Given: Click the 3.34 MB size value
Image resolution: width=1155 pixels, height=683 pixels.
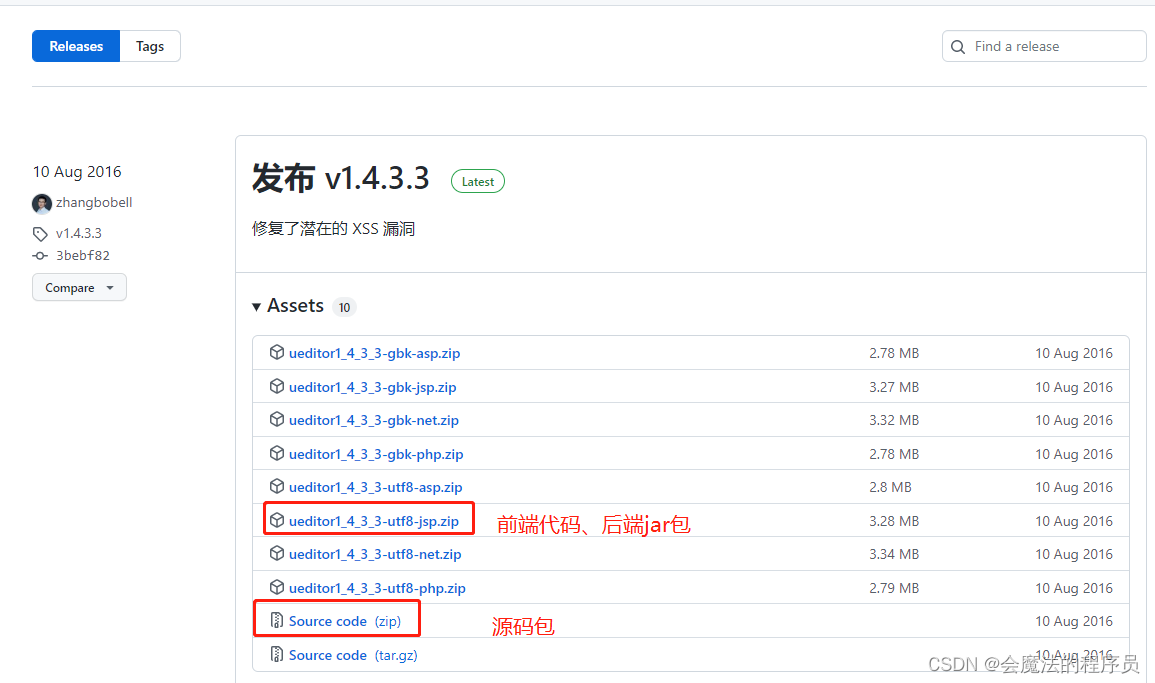Looking at the screenshot, I should [x=894, y=554].
